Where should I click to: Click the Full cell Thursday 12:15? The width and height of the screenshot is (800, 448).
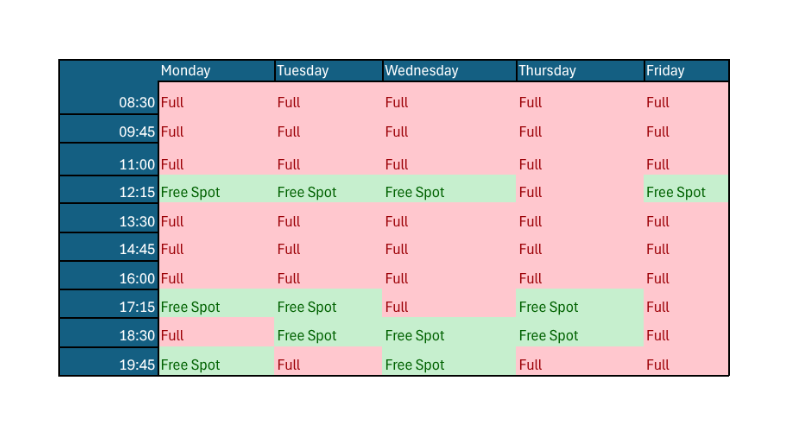point(580,189)
